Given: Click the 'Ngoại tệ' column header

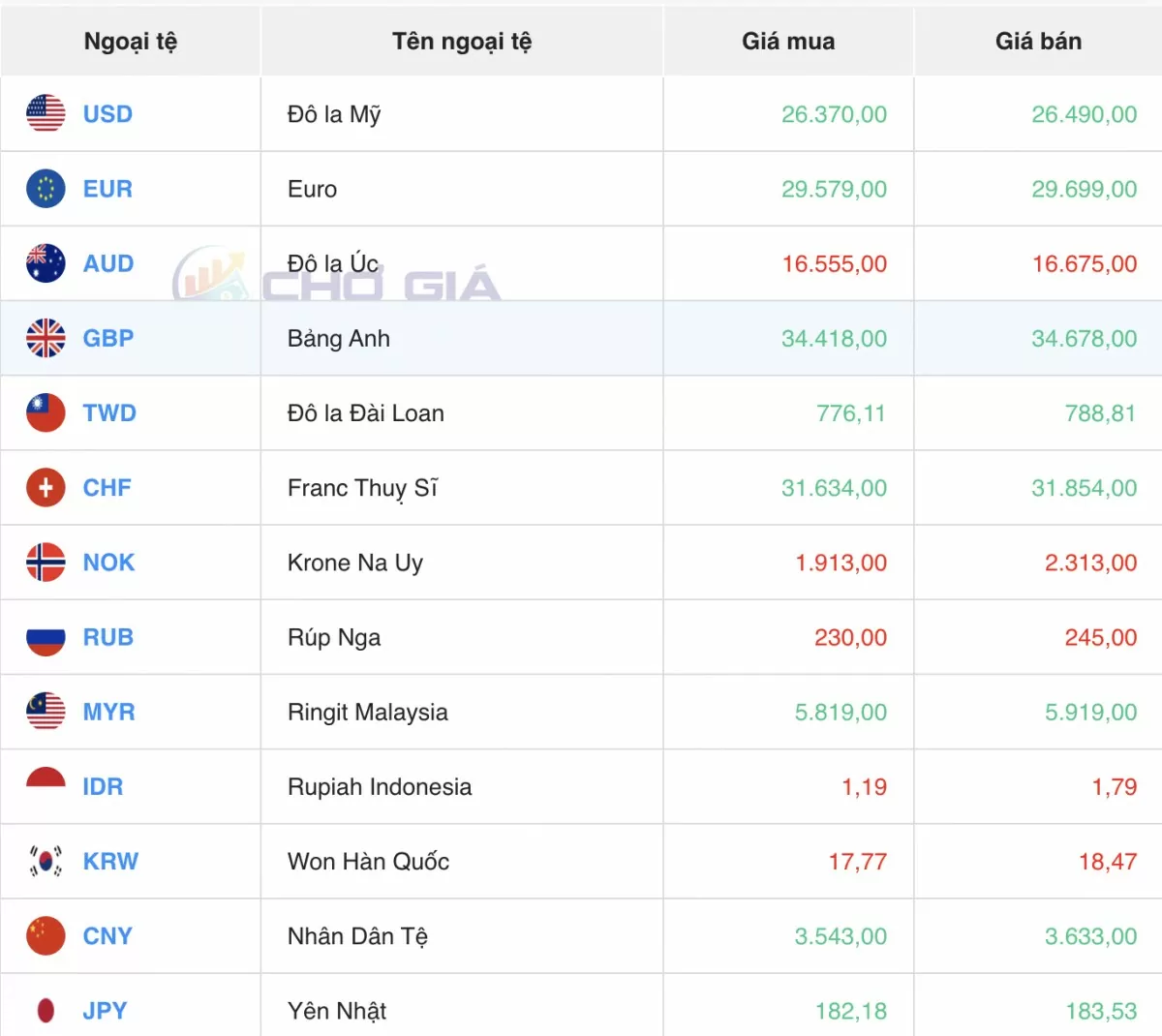Looking at the screenshot, I should click(131, 42).
